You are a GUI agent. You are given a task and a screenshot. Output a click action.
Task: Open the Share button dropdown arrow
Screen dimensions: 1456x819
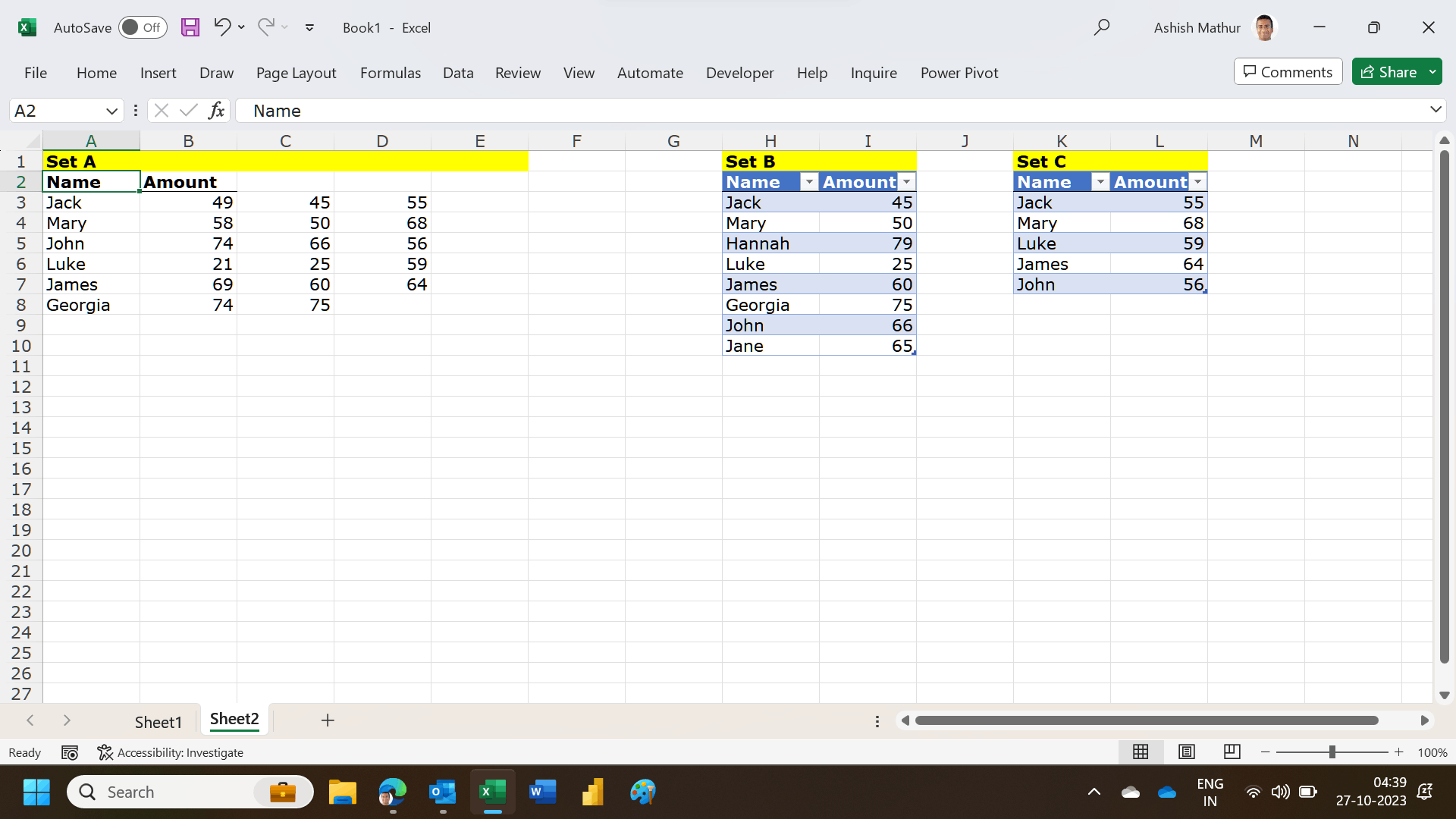tap(1432, 72)
